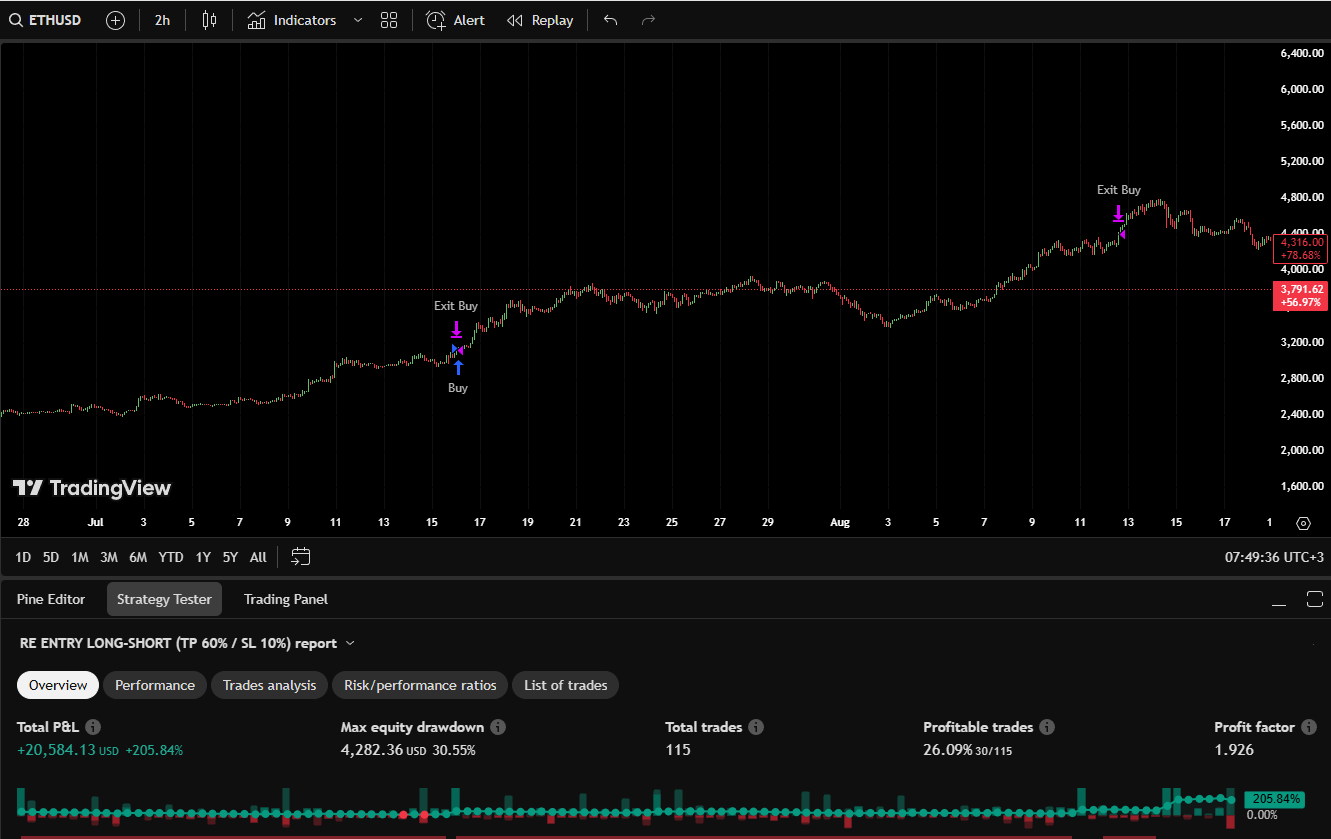The width and height of the screenshot is (1331, 839).
Task: Open chart scale settings gear icon
Action: click(1302, 523)
